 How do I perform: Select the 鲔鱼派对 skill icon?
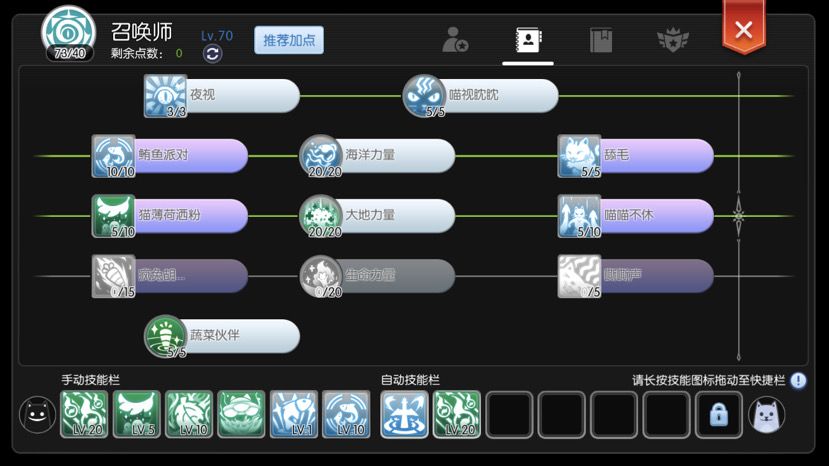click(x=114, y=156)
